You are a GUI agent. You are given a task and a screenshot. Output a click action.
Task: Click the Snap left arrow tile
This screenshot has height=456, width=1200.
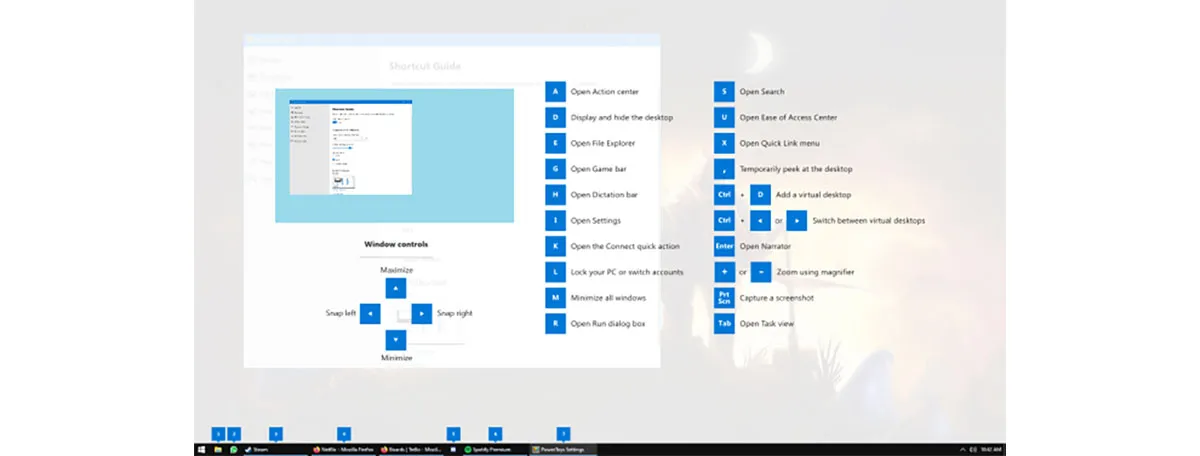370,314
